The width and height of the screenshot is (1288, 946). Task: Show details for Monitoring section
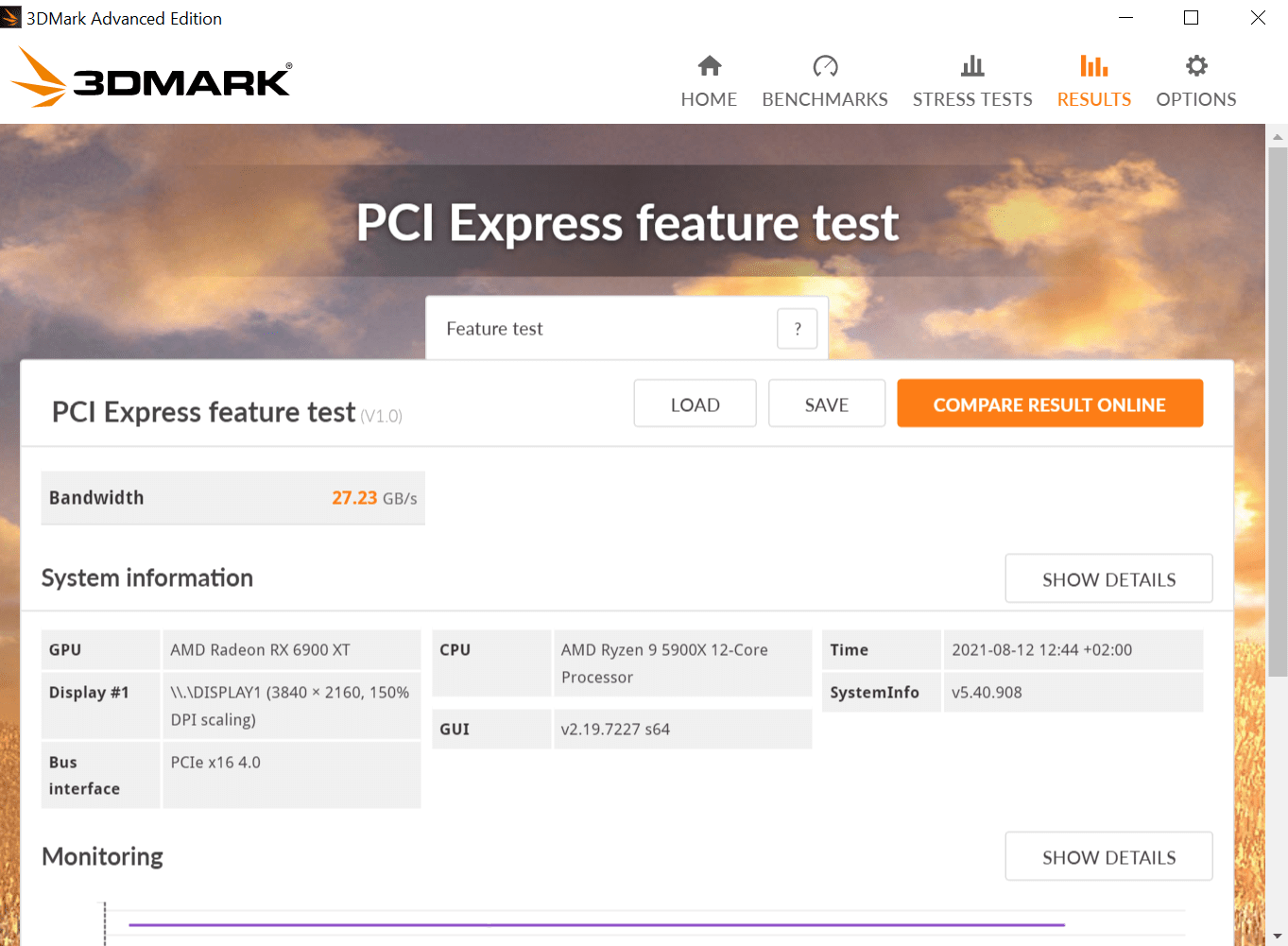[1108, 857]
